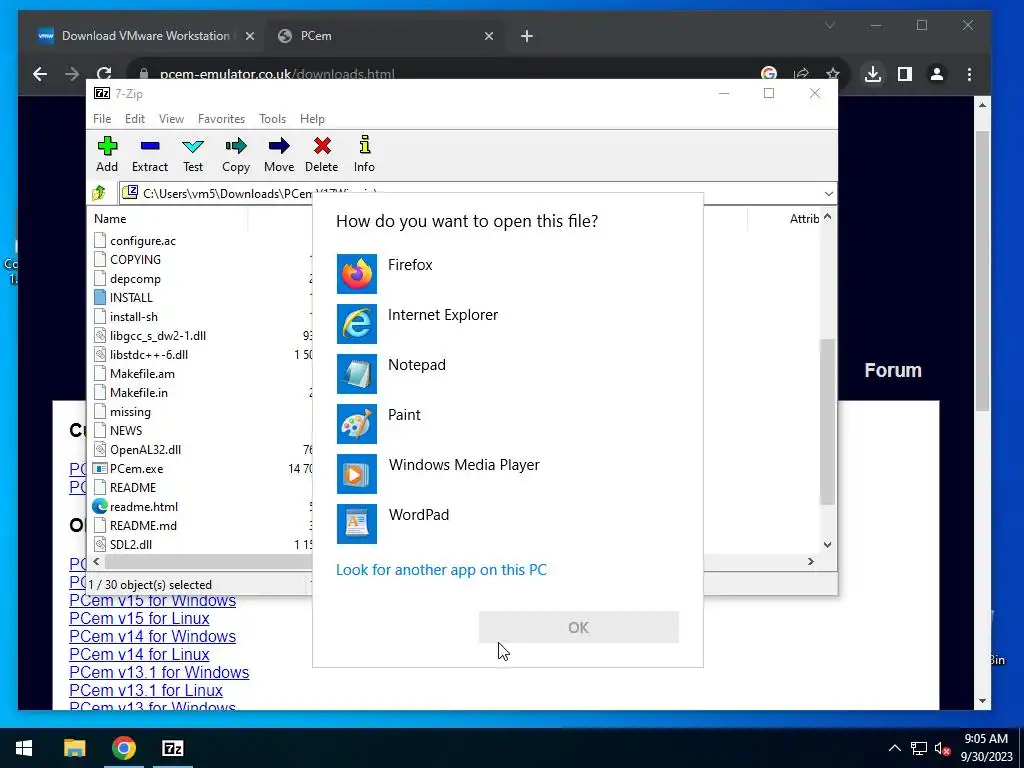Image resolution: width=1024 pixels, height=768 pixels.
Task: Select the Makefile.am file
Action: tap(142, 374)
